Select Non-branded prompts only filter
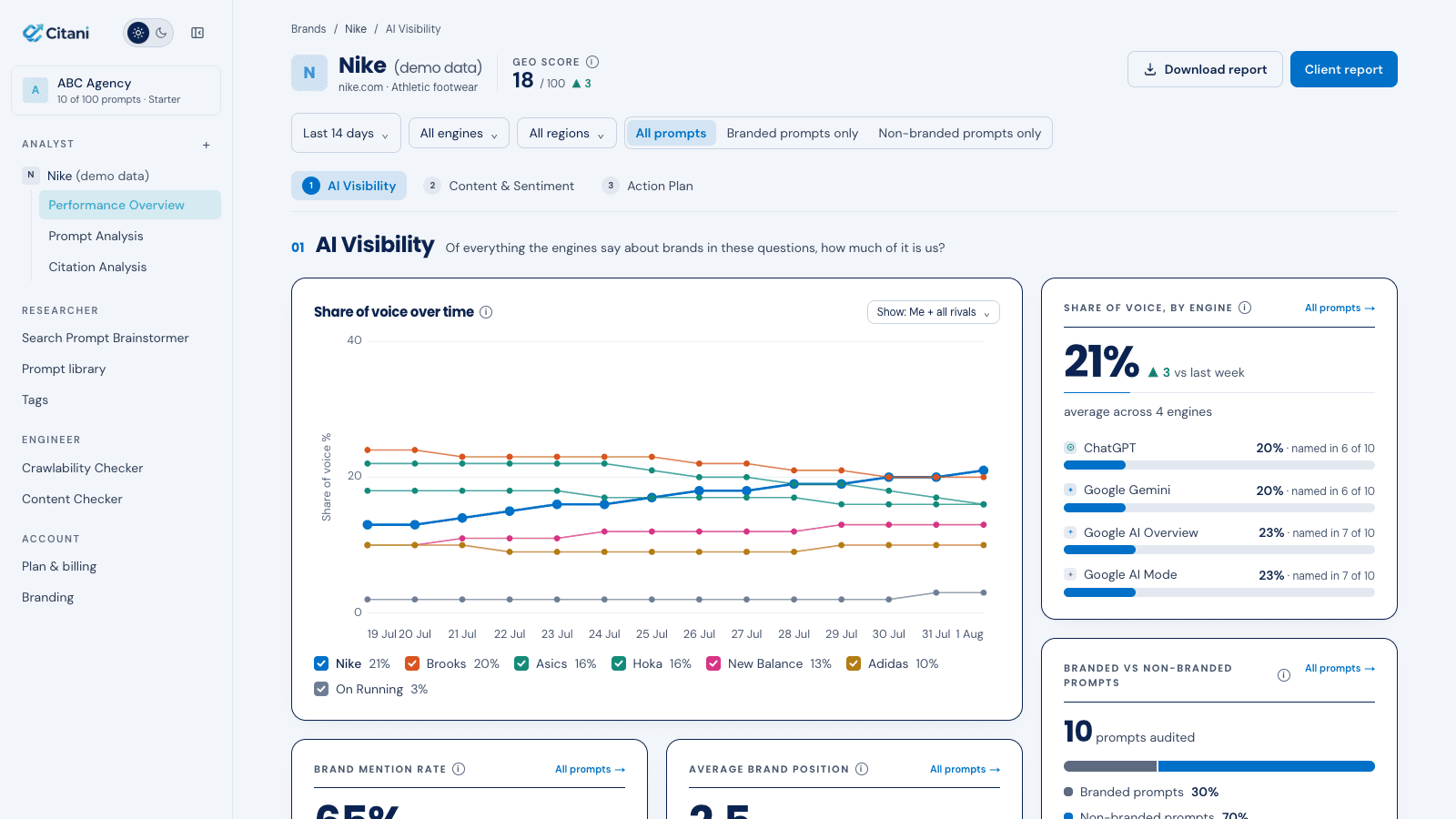 [x=959, y=133]
